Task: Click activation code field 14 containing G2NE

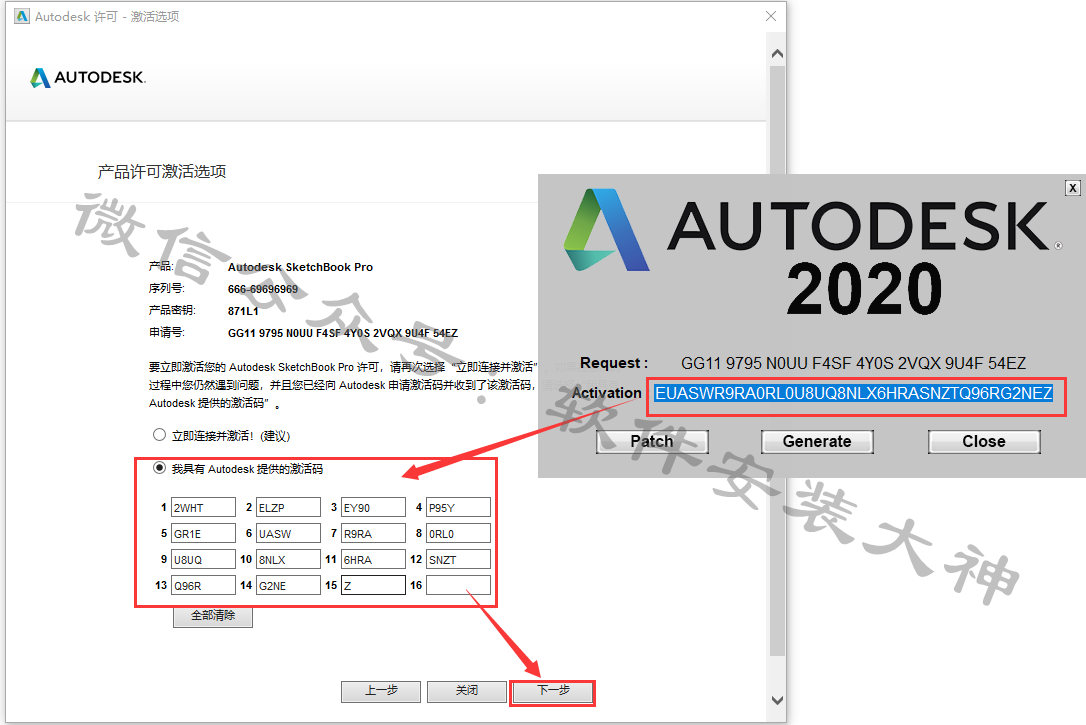Action: [288, 585]
